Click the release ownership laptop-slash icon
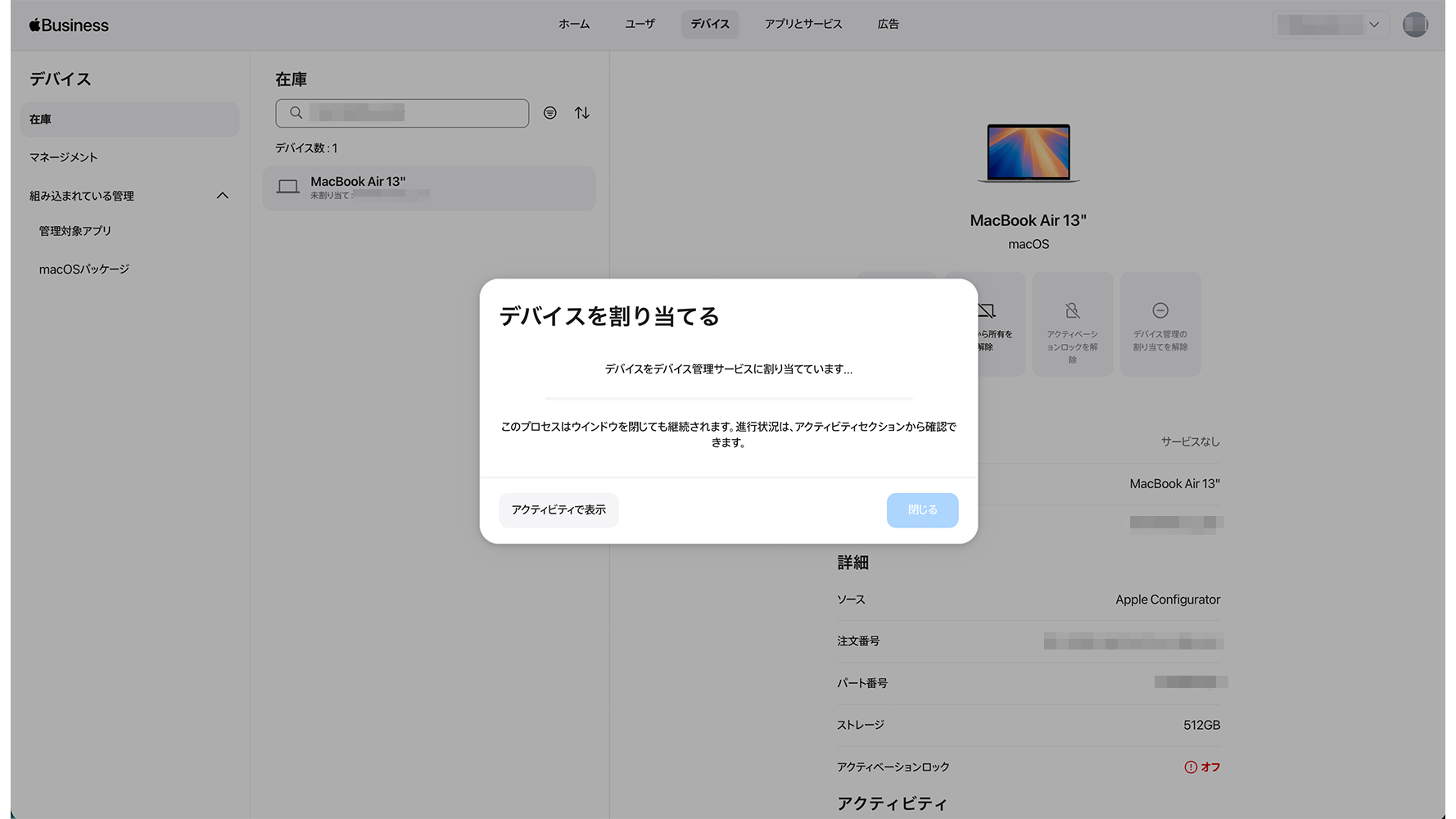Image resolution: width=1456 pixels, height=819 pixels. (x=987, y=310)
